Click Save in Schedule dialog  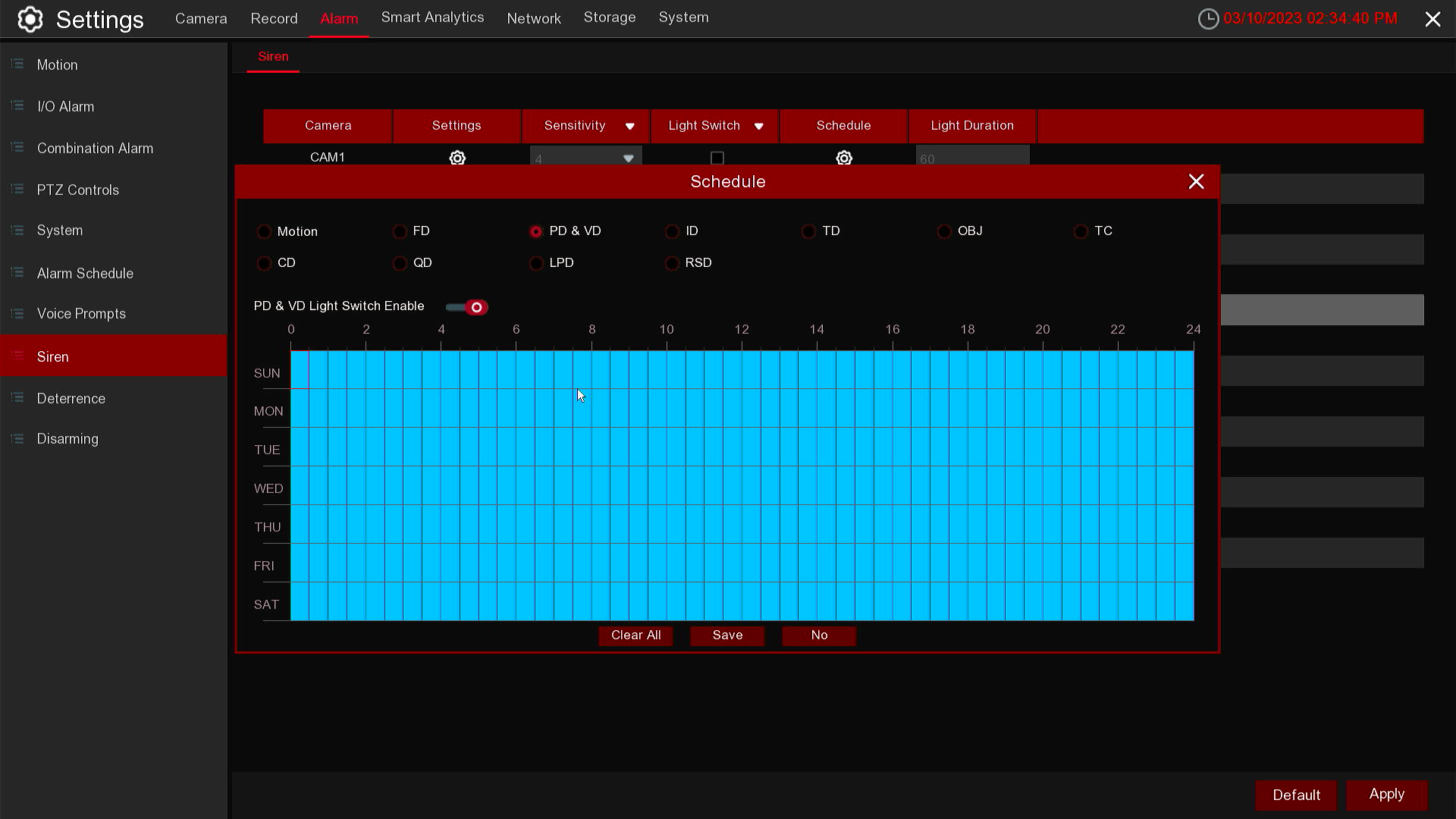click(x=727, y=635)
